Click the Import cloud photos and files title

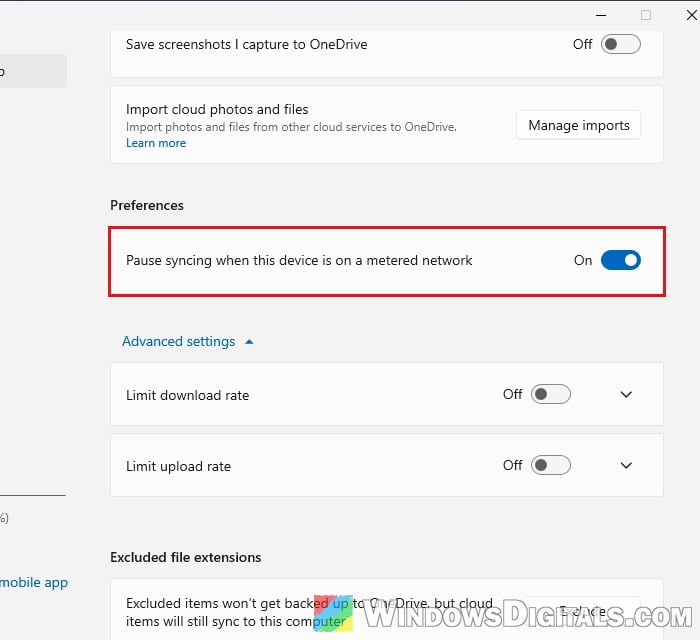click(217, 109)
